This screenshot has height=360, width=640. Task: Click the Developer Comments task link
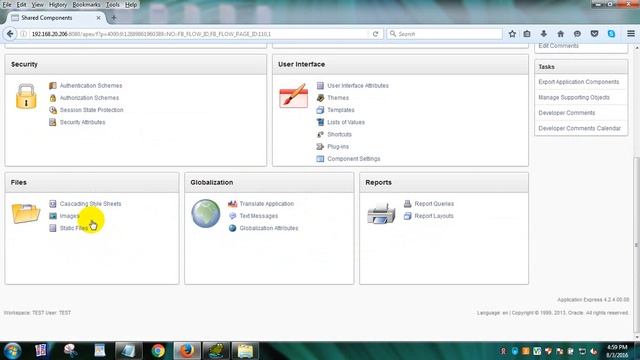[x=567, y=113]
